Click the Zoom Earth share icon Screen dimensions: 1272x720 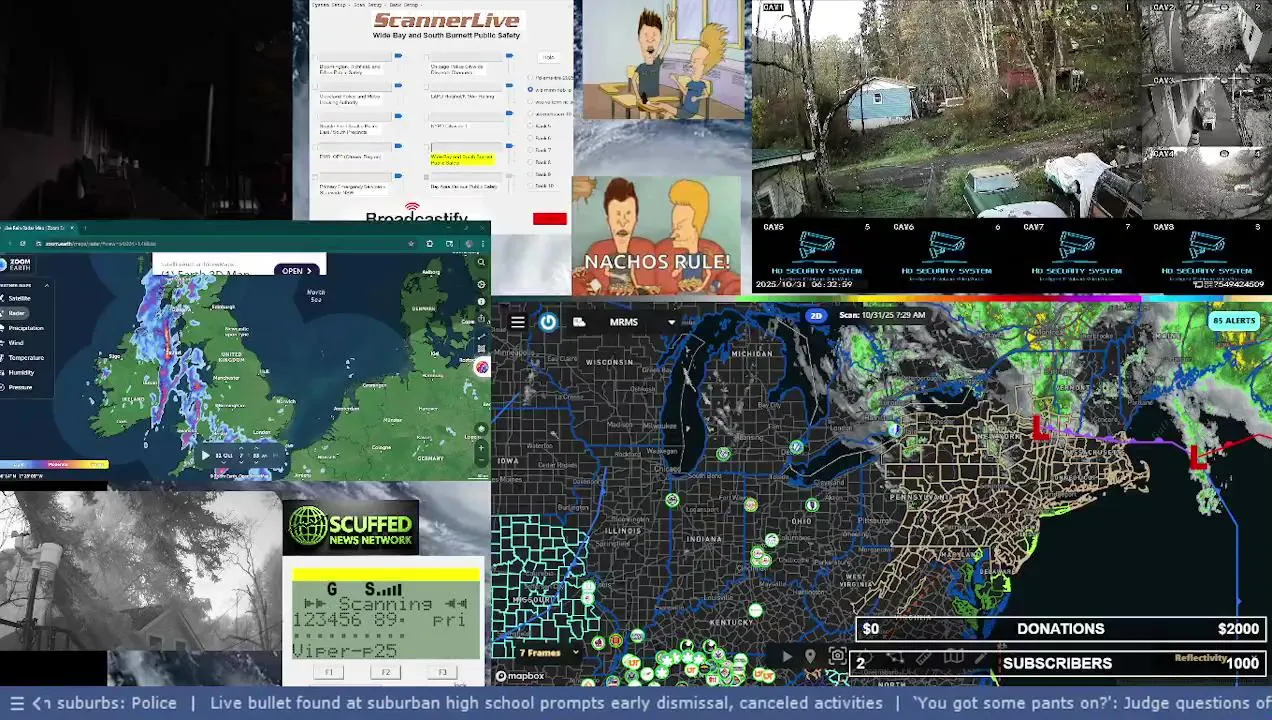click(481, 318)
